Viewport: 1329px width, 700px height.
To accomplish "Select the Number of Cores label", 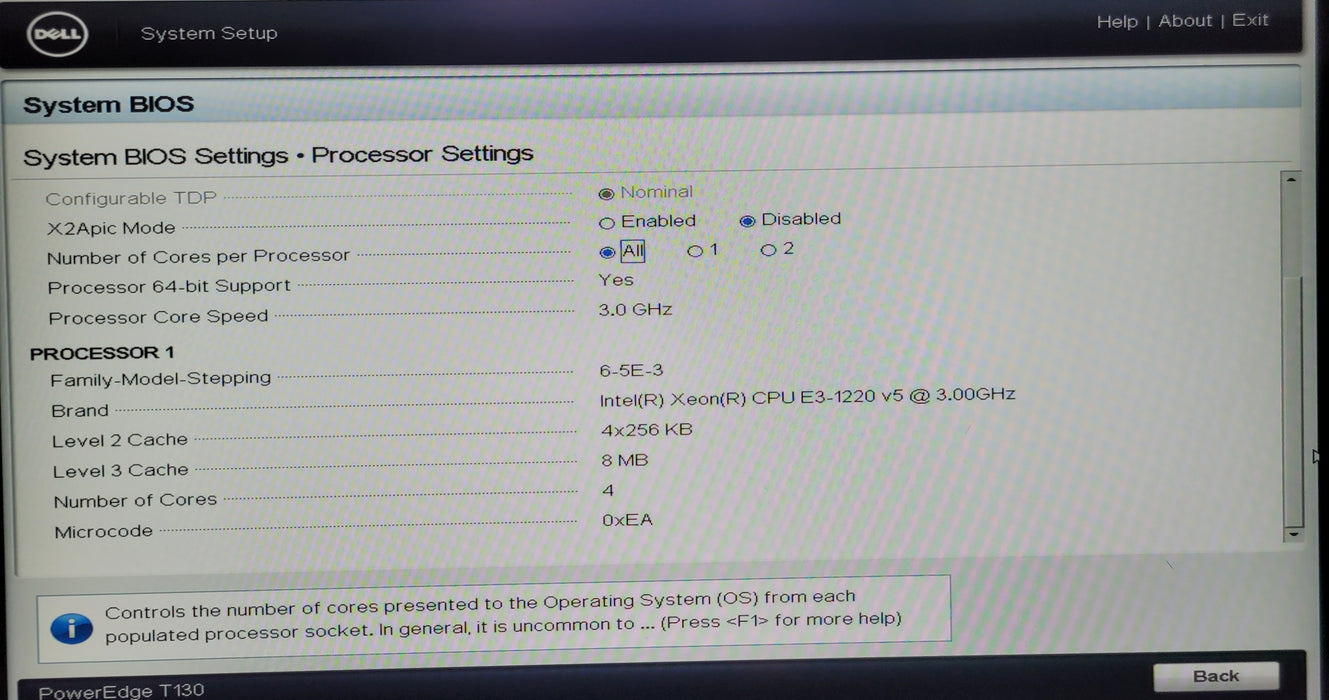I will coord(135,501).
